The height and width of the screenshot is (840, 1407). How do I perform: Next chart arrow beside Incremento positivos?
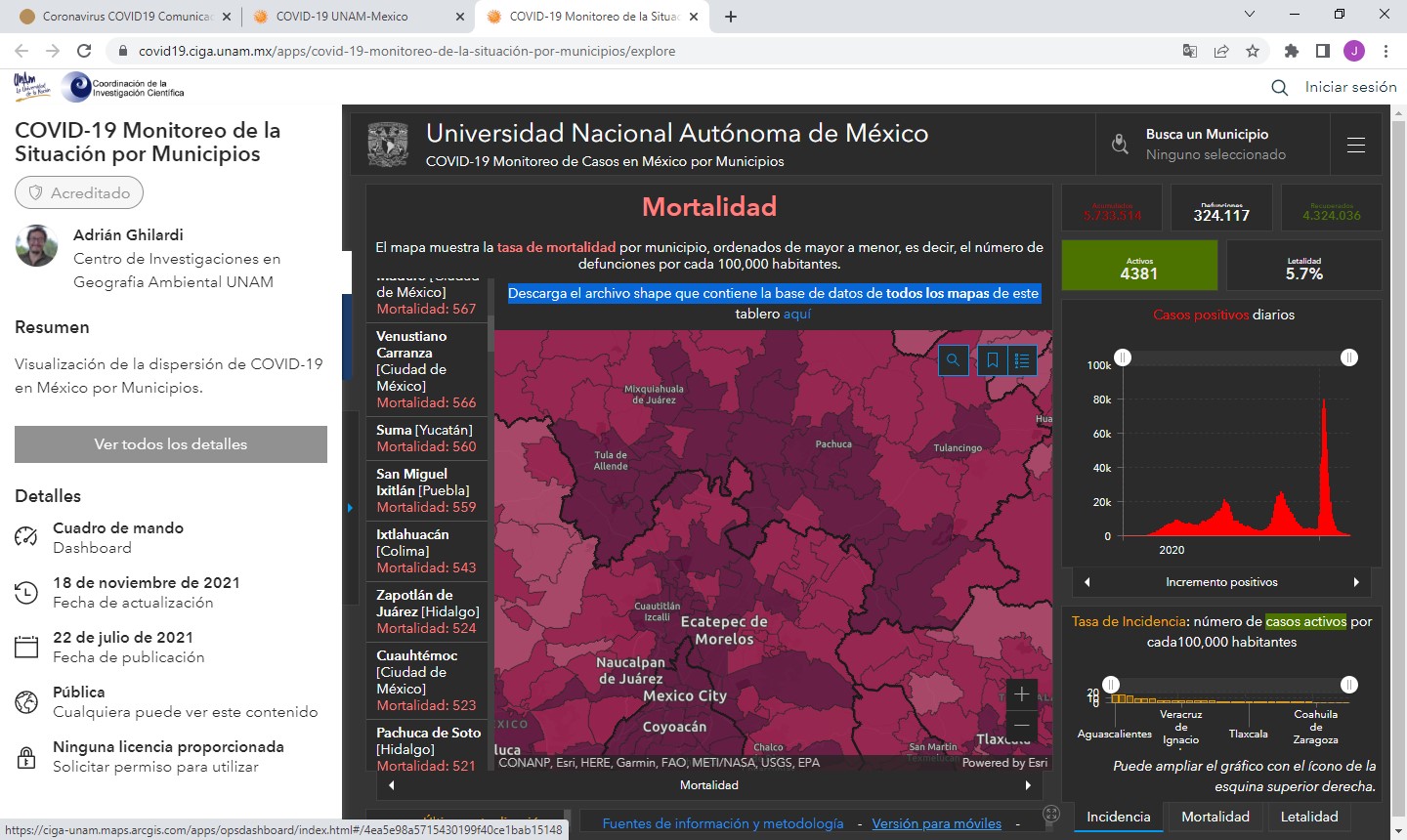(1356, 582)
